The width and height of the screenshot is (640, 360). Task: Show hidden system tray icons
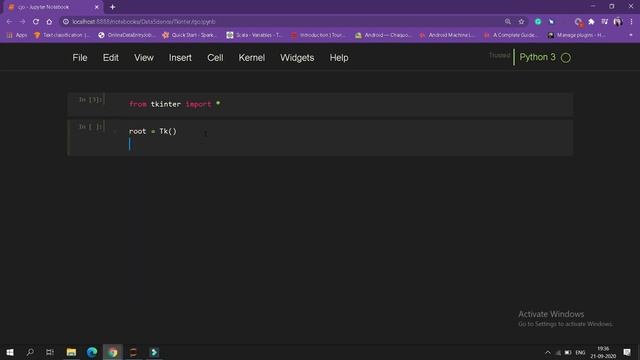pos(548,352)
